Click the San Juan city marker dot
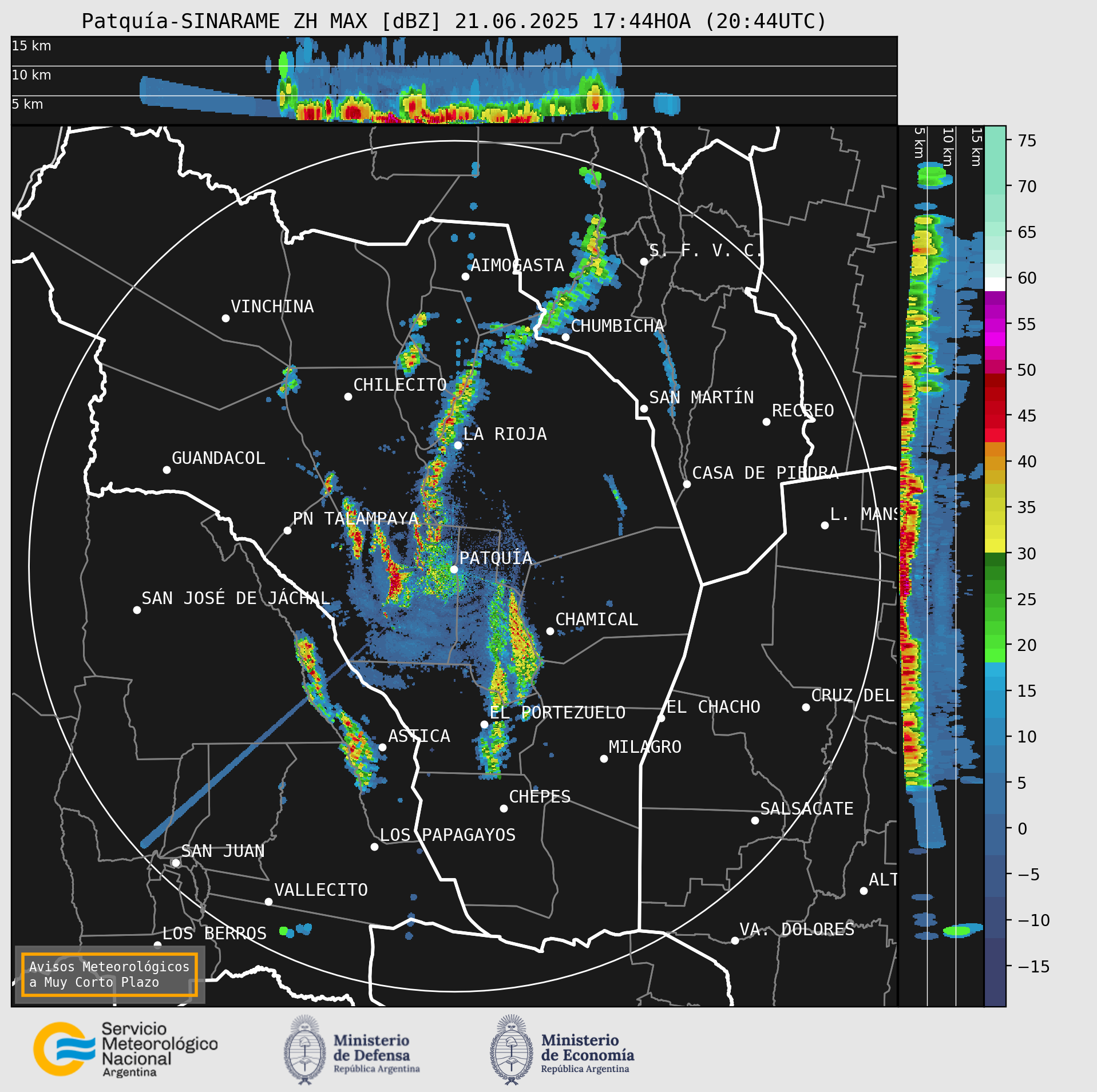Screen dimensions: 1097x1092 point(176,863)
